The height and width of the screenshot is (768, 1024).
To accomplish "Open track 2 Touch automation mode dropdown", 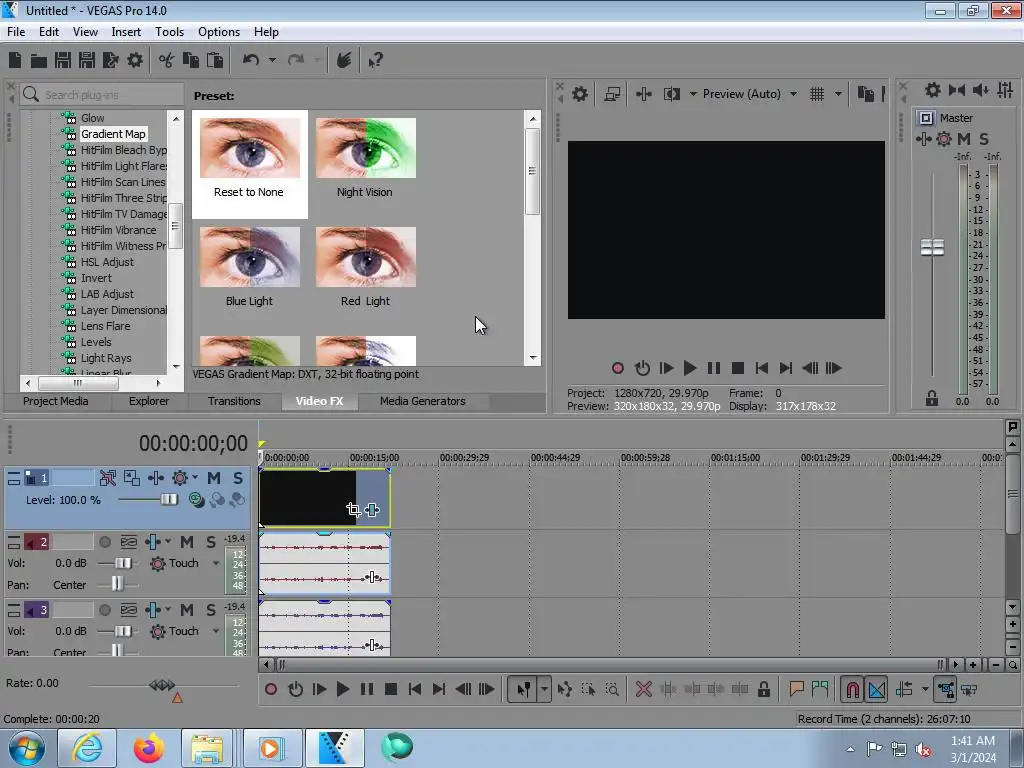I will tap(216, 563).
